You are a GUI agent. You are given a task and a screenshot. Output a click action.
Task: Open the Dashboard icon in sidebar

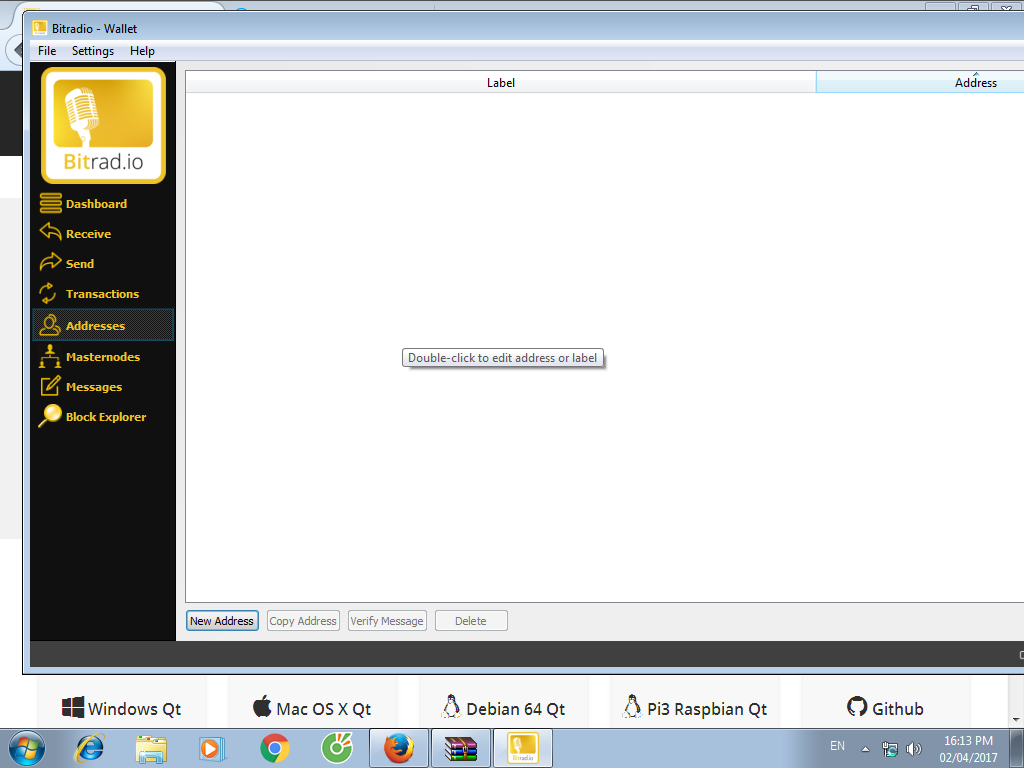pyautogui.click(x=50, y=203)
